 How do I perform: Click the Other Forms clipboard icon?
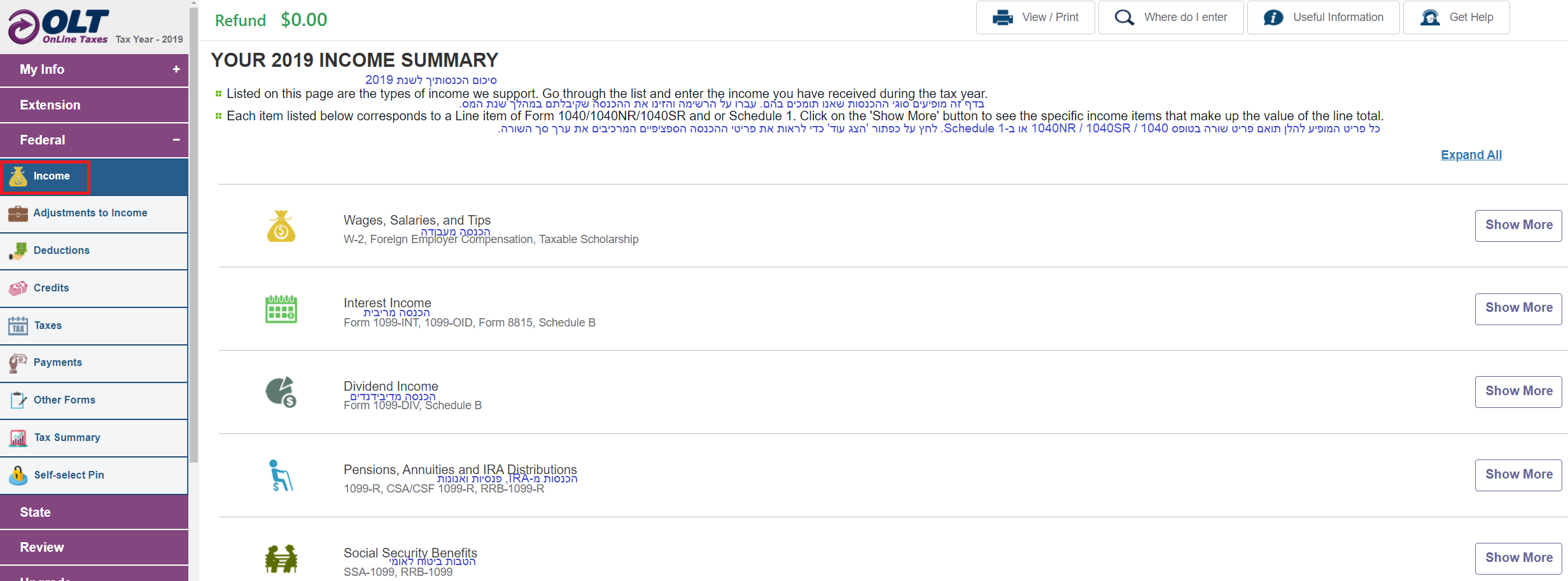click(x=18, y=400)
